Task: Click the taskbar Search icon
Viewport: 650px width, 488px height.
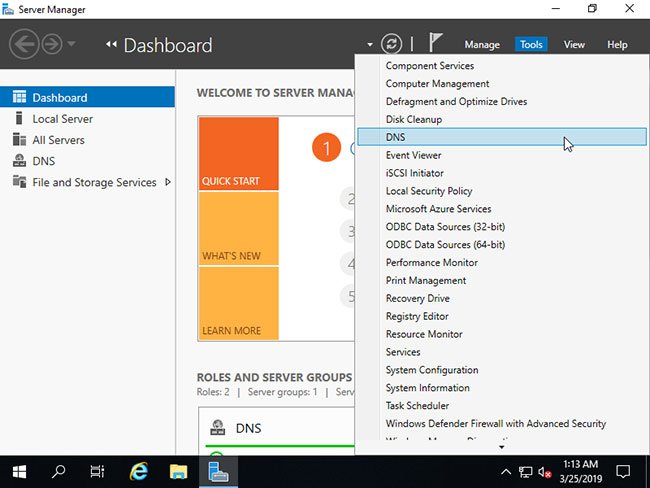Action: (x=58, y=471)
